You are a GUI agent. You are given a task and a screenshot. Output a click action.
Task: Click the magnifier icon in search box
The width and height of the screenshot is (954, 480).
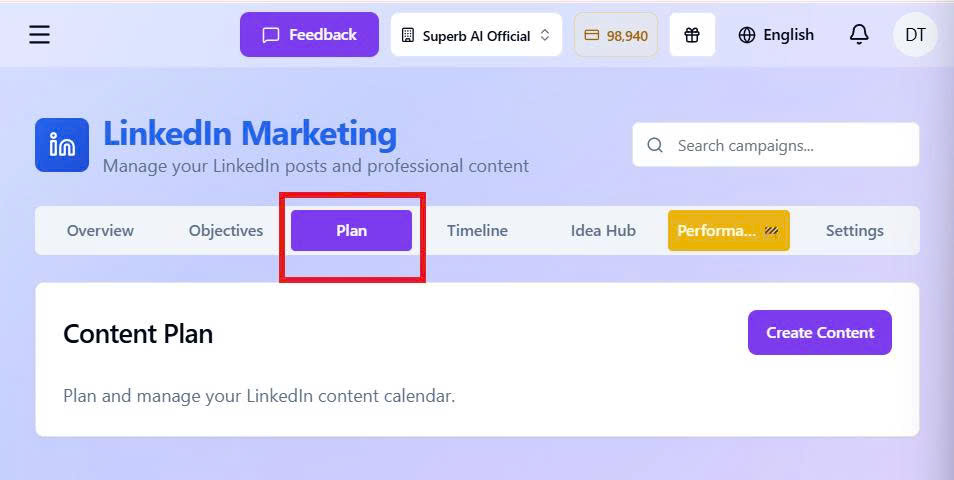tap(655, 145)
